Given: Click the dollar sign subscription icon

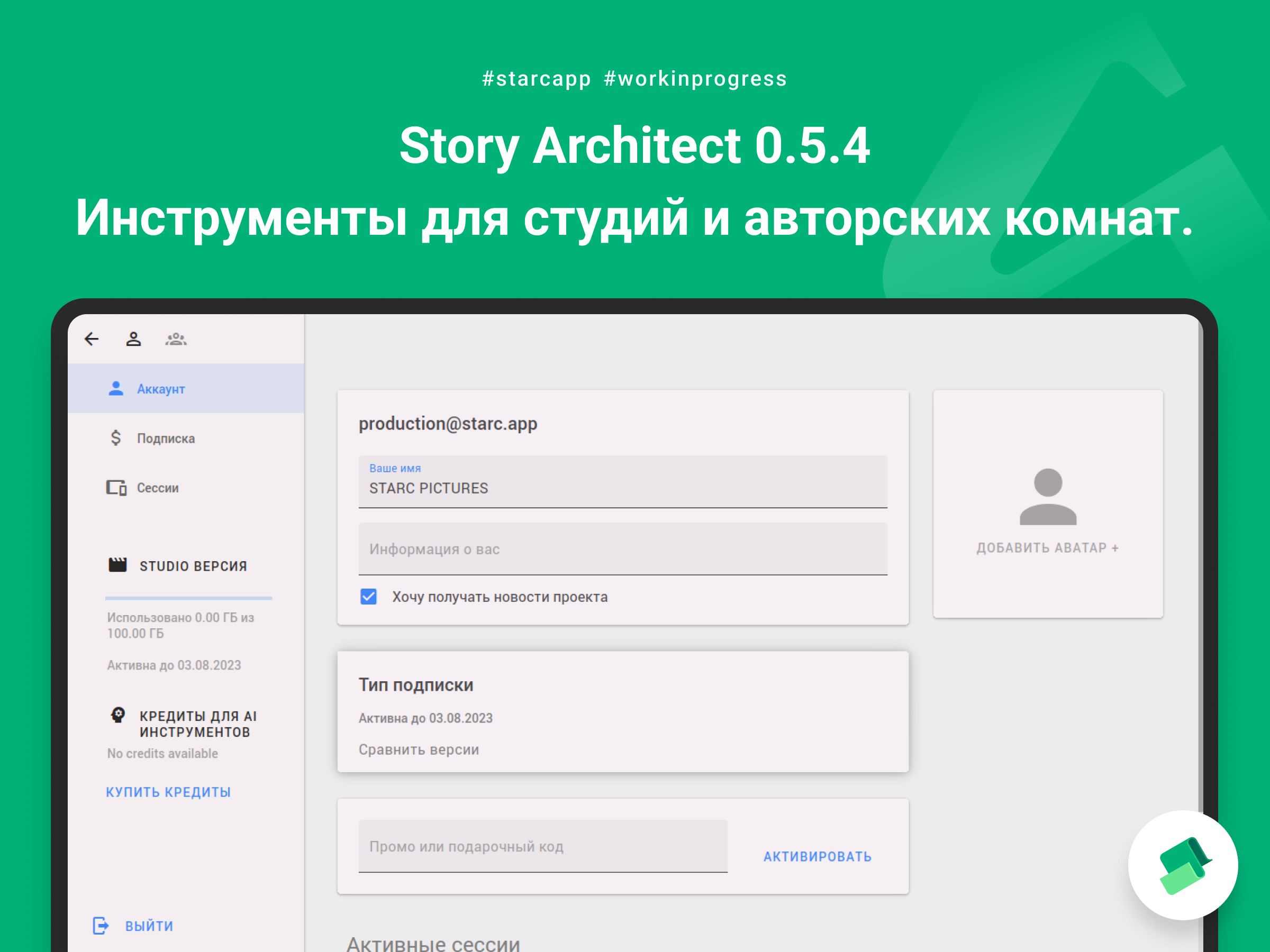Looking at the screenshot, I should [116, 438].
